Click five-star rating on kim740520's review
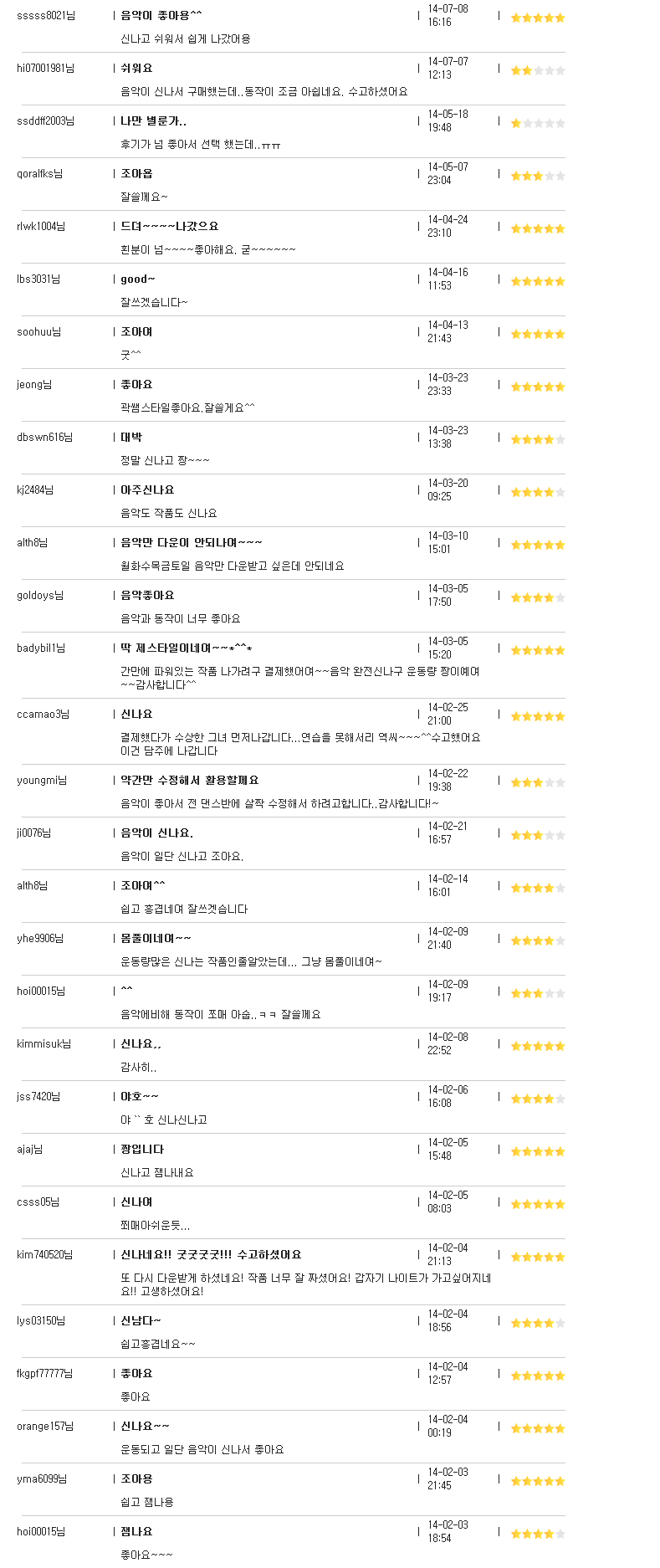The height and width of the screenshot is (1568, 660). 538,1257
